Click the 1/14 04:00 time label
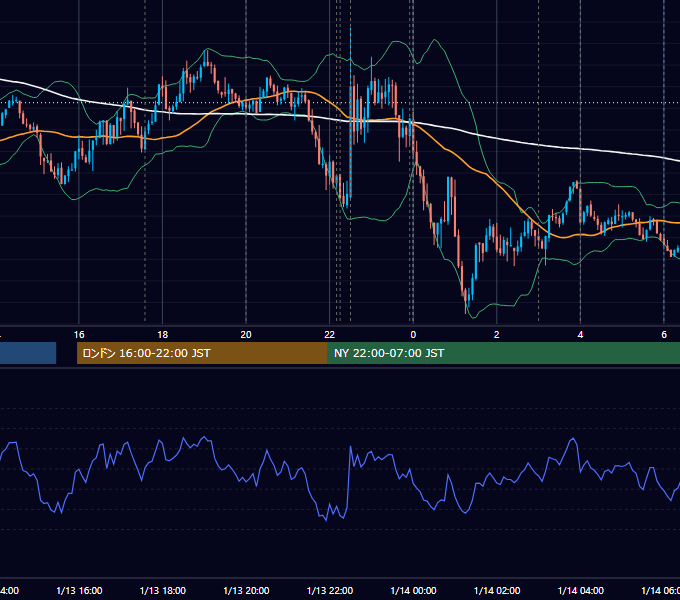Image resolution: width=680 pixels, height=600 pixels. click(581, 590)
